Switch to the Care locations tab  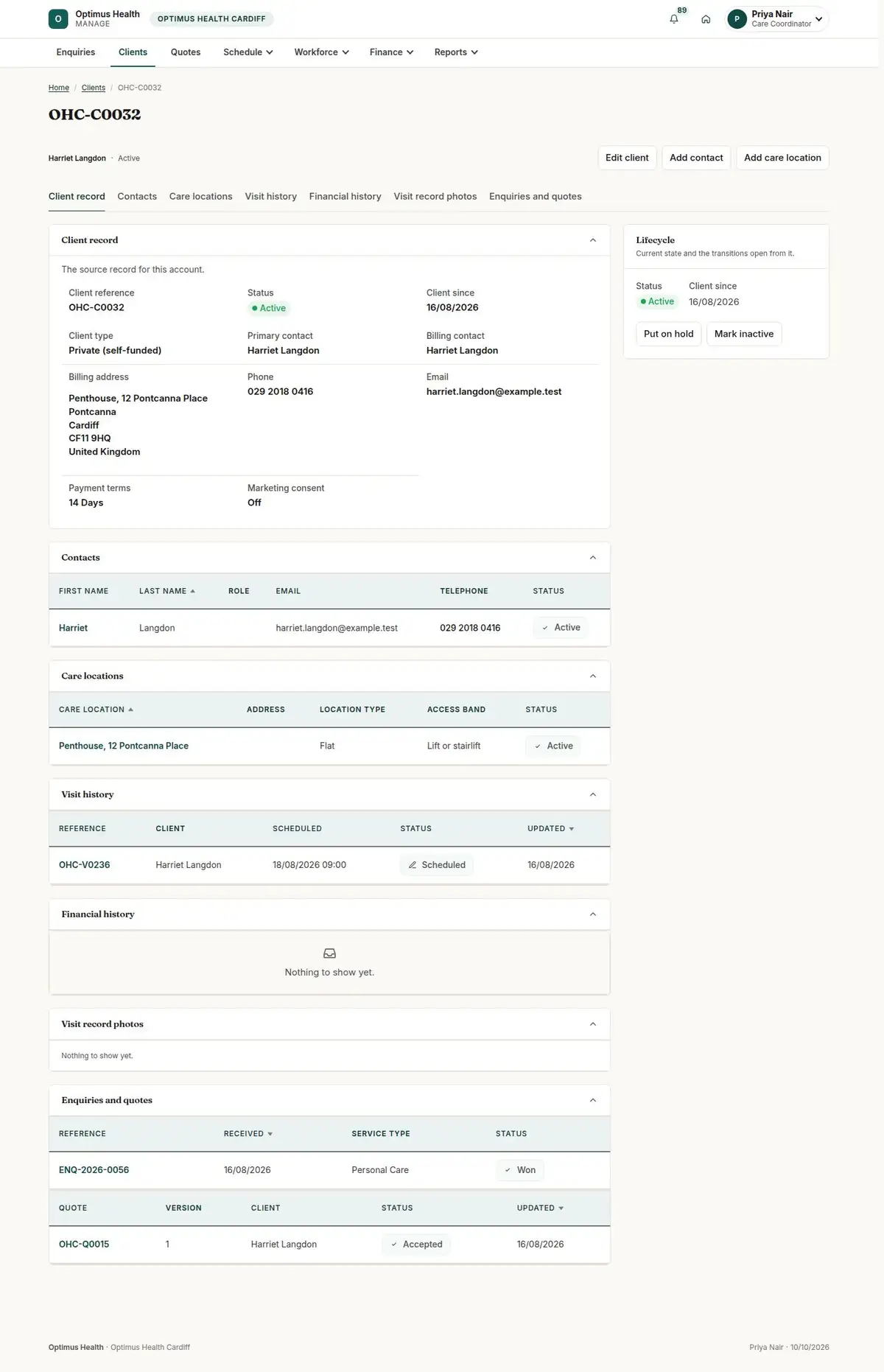pos(200,197)
